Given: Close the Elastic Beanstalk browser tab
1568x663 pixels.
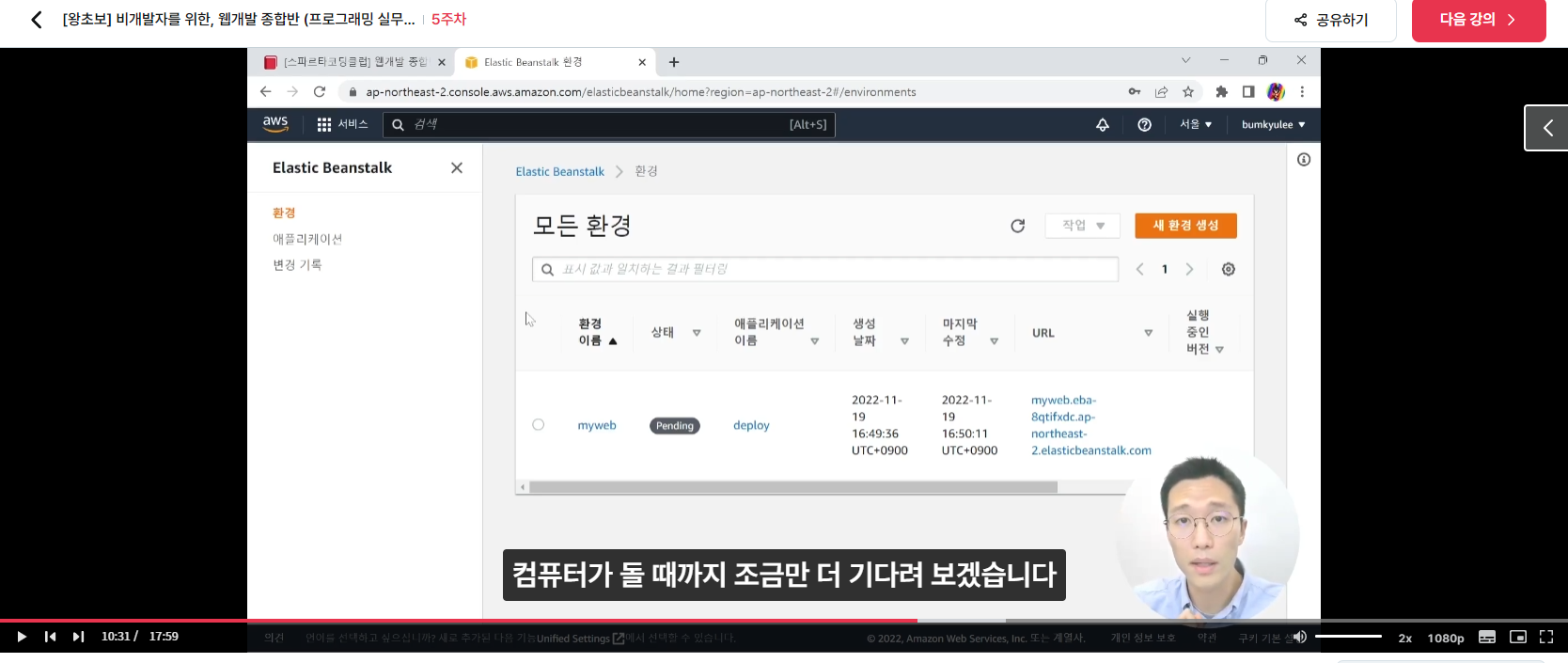Looking at the screenshot, I should (x=642, y=62).
